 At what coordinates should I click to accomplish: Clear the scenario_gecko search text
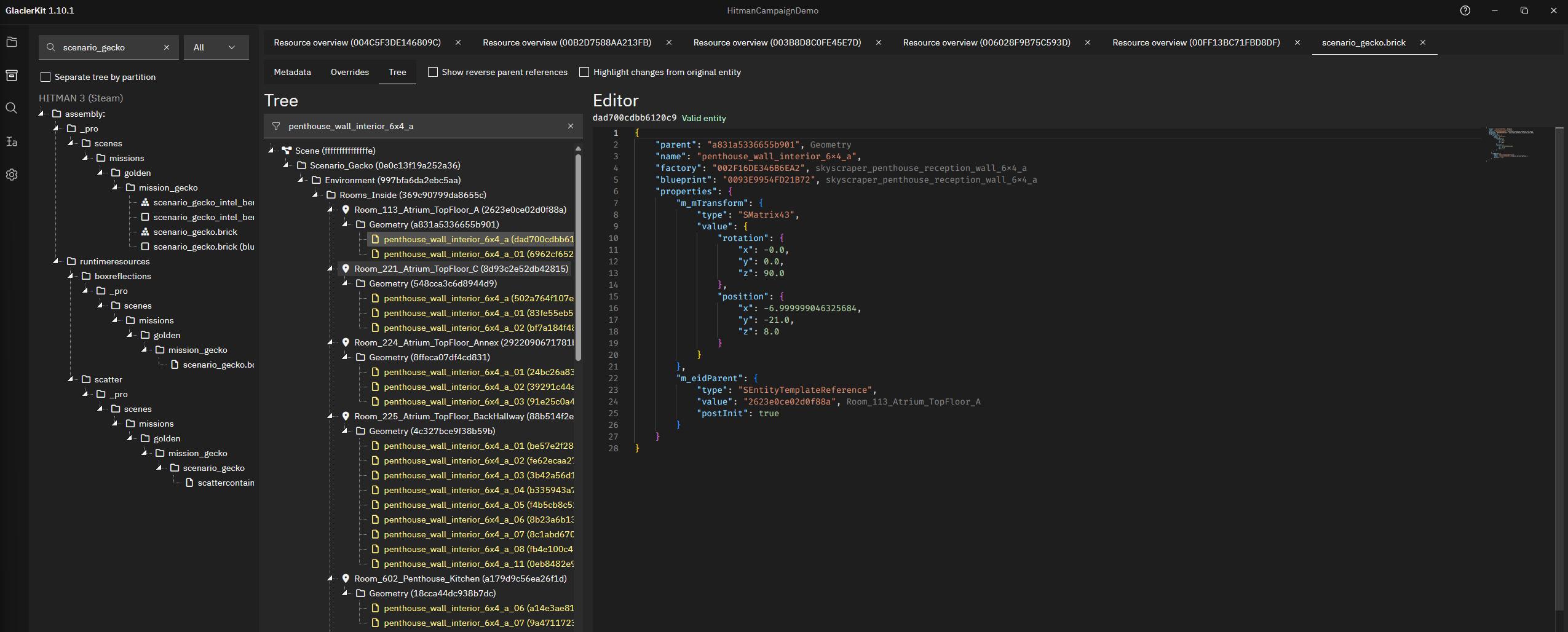[166, 47]
